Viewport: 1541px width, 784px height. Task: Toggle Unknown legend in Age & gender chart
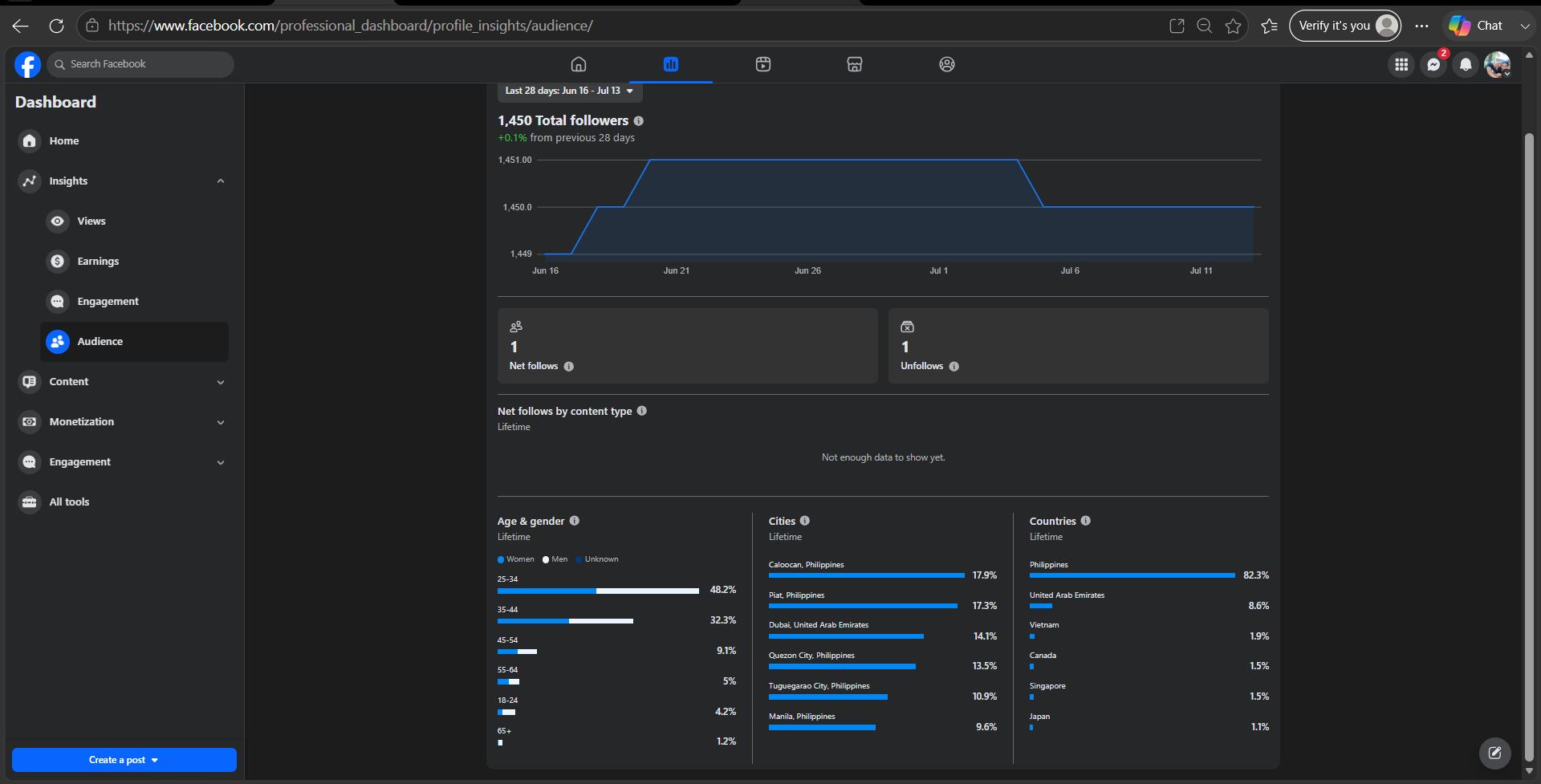point(597,559)
